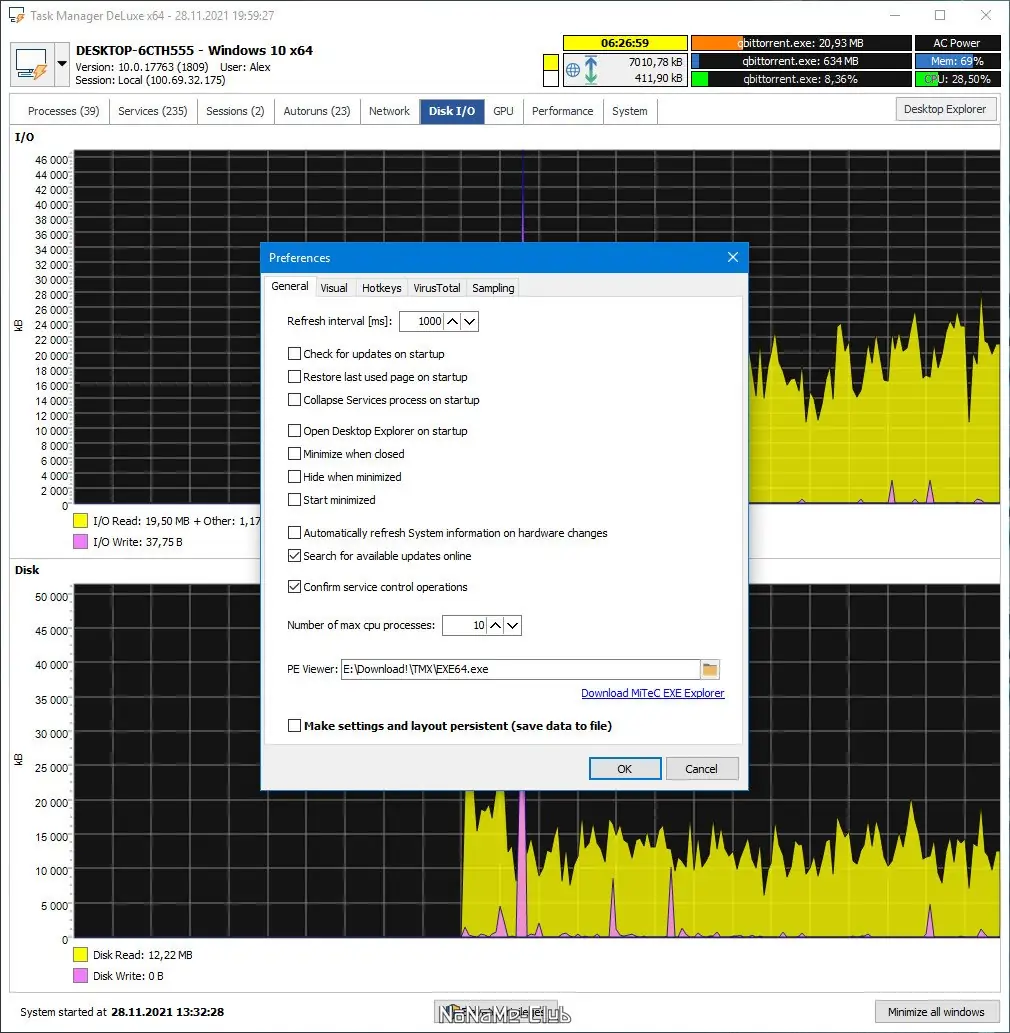The width and height of the screenshot is (1010, 1033).
Task: Click the yellow I/O Read legend swatch
Action: (80, 521)
